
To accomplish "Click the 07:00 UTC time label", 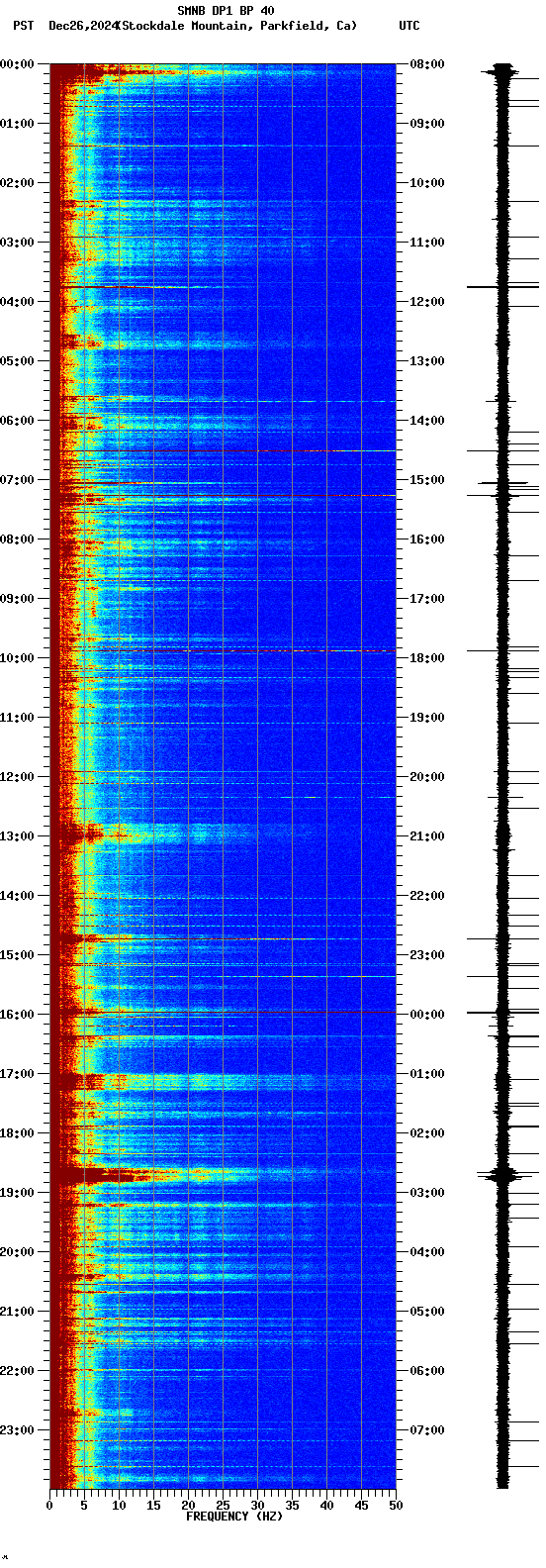I will 426,1430.
